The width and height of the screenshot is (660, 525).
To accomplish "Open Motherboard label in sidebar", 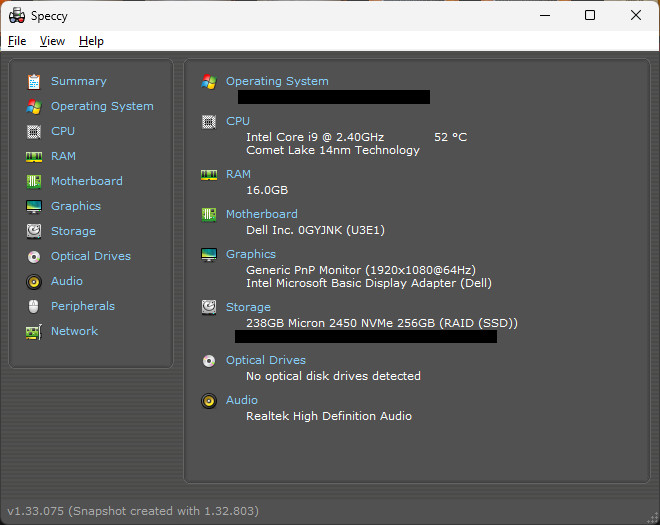I will click(x=87, y=181).
